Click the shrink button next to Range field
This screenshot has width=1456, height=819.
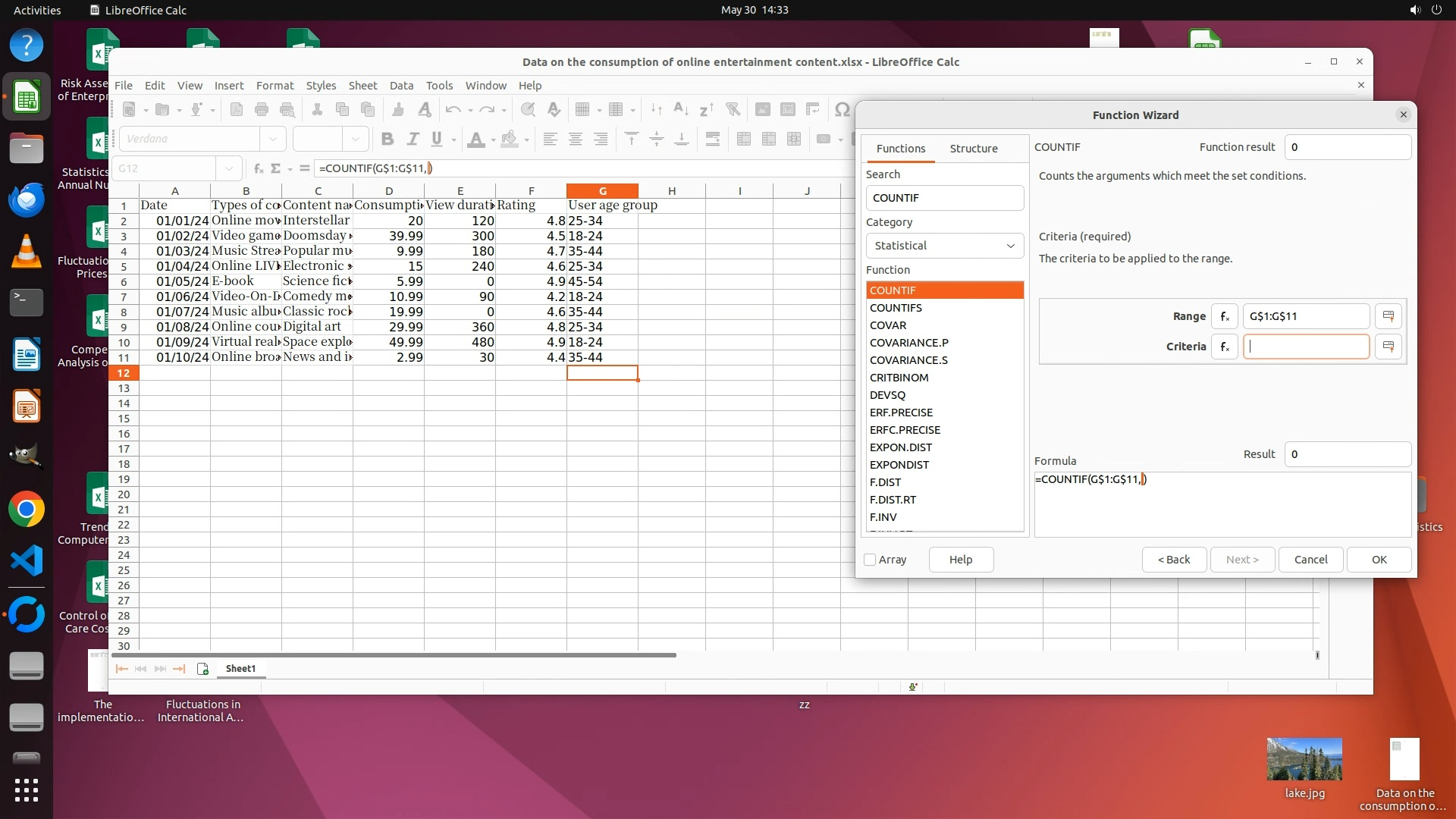click(1389, 316)
